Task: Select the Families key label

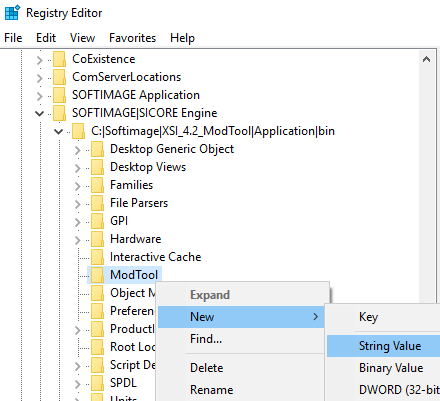Action: coord(131,185)
